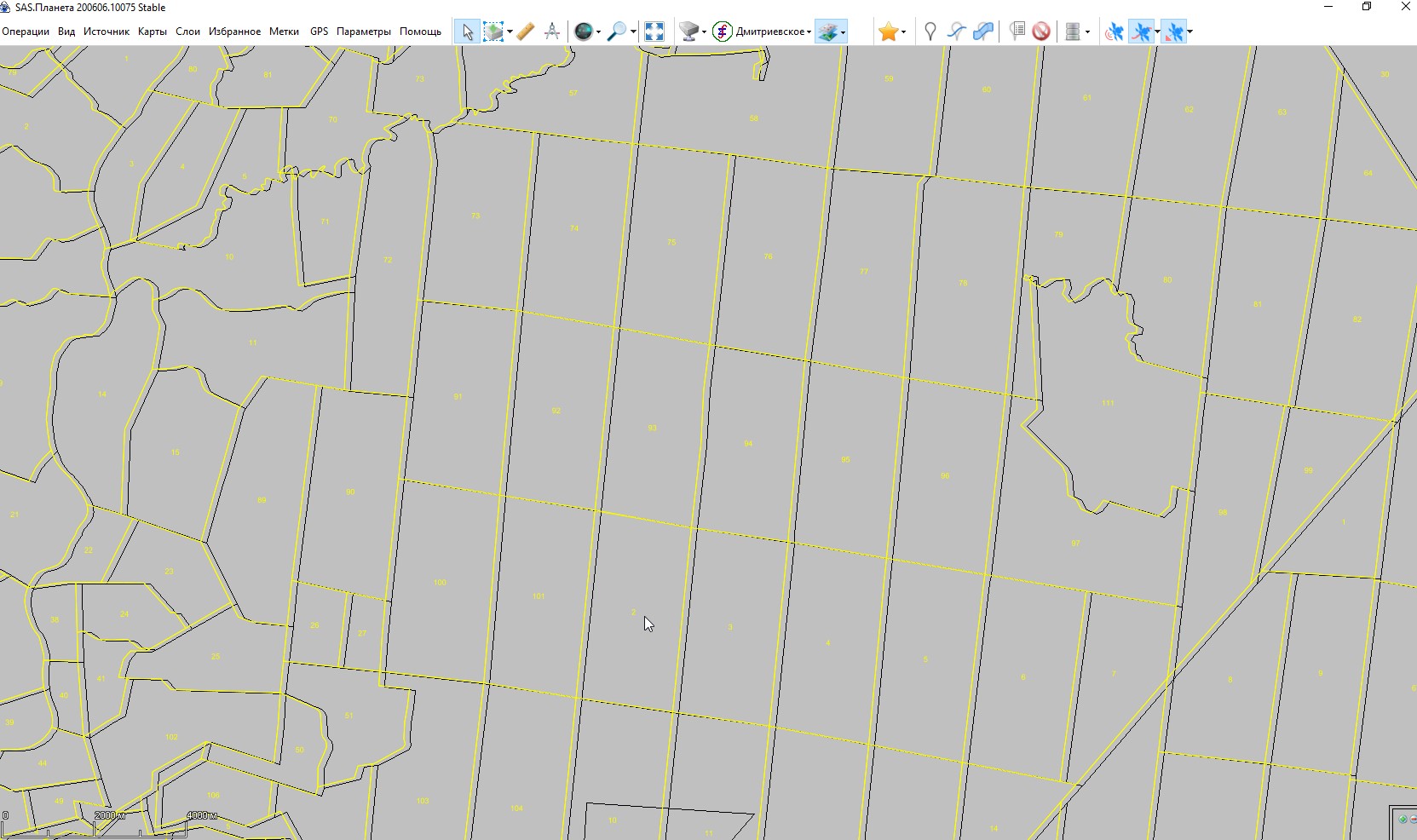Open the Операции menu

click(26, 32)
